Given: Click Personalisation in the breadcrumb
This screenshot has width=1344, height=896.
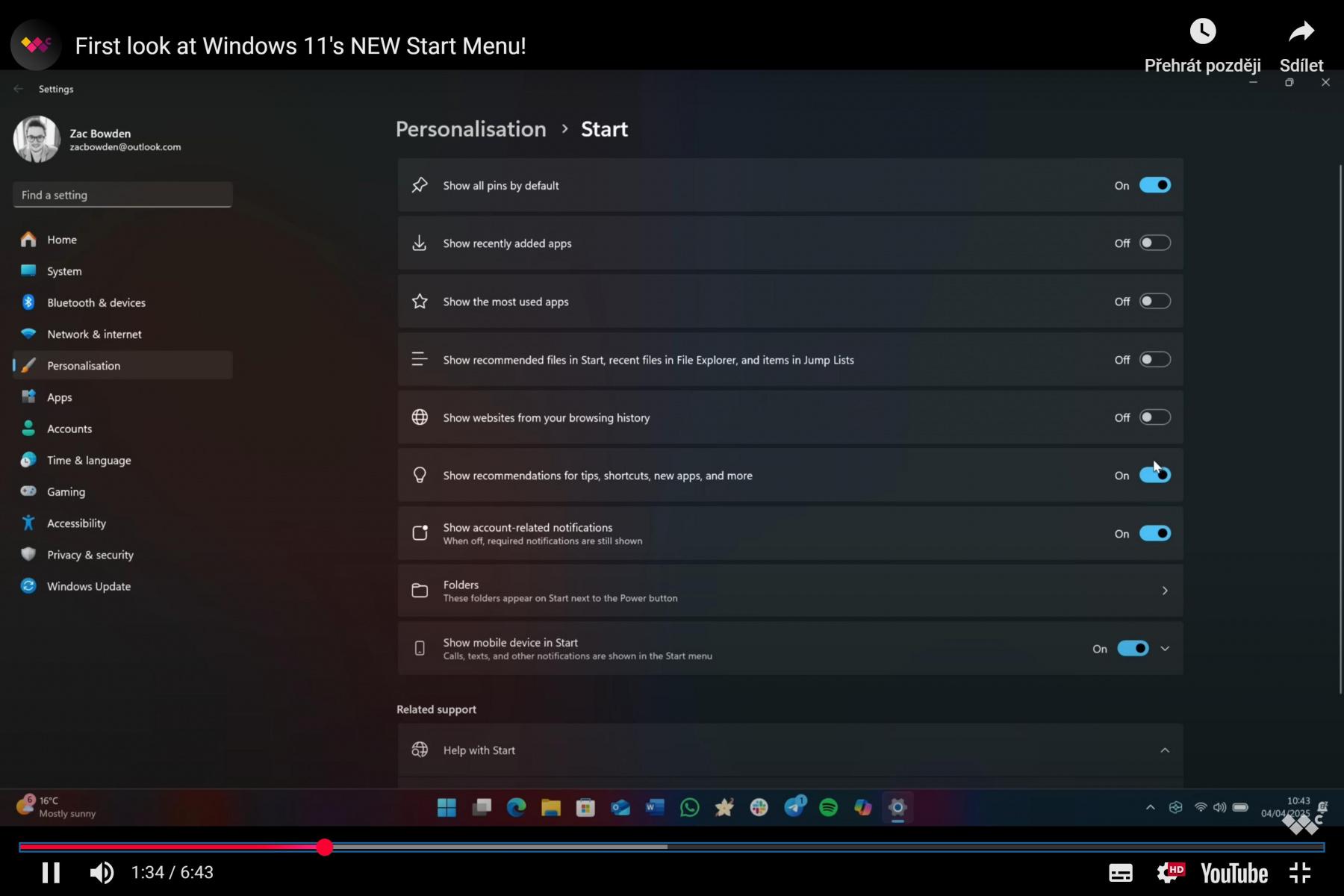Looking at the screenshot, I should [471, 129].
